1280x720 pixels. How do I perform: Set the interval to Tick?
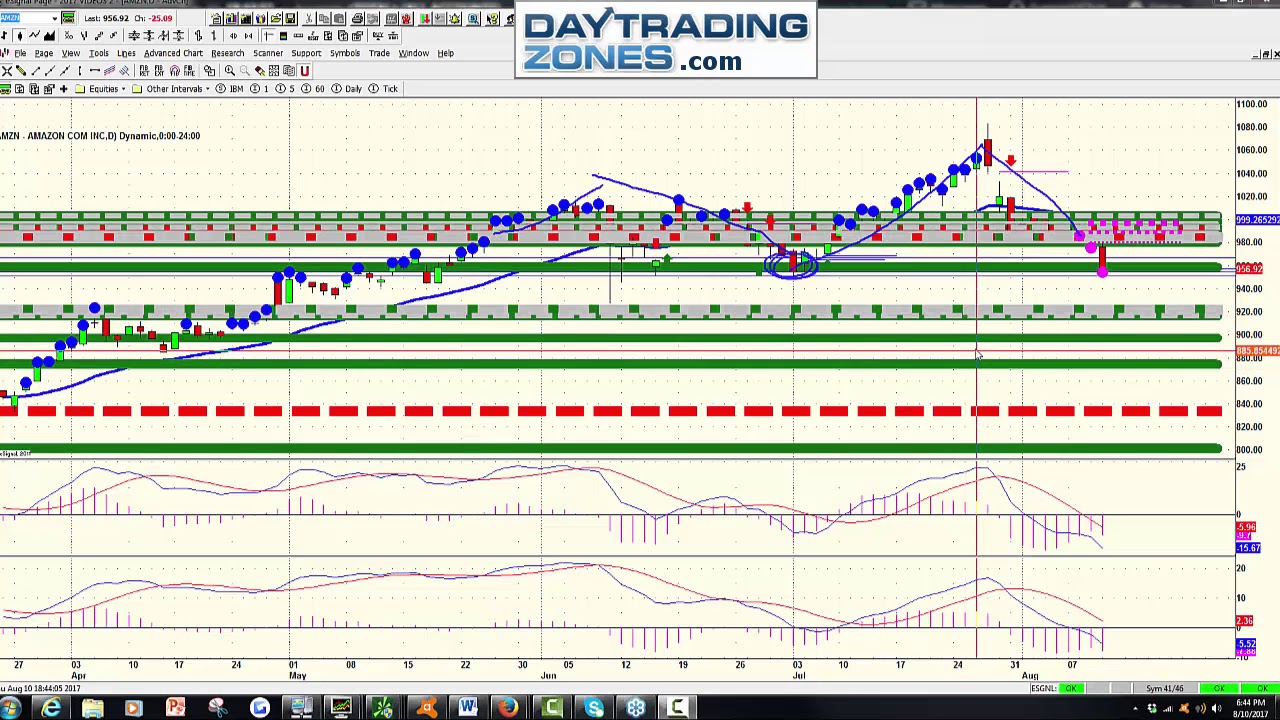[384, 89]
